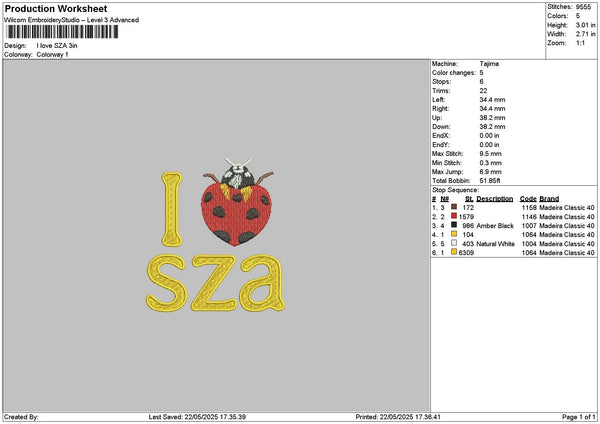Click the Production Worksheet title
The width and height of the screenshot is (600, 424).
(x=56, y=8)
